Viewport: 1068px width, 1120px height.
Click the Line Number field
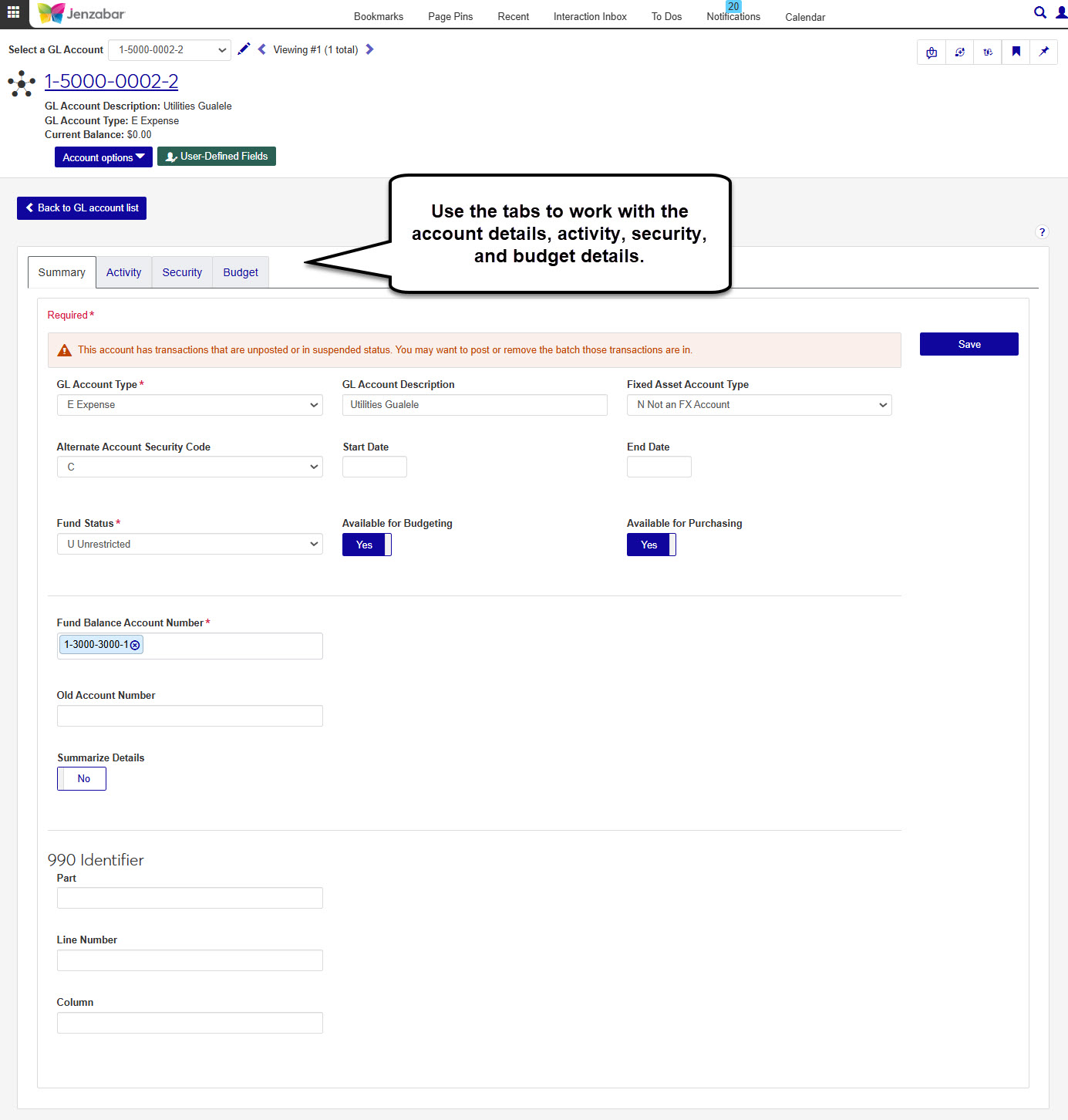(x=190, y=960)
